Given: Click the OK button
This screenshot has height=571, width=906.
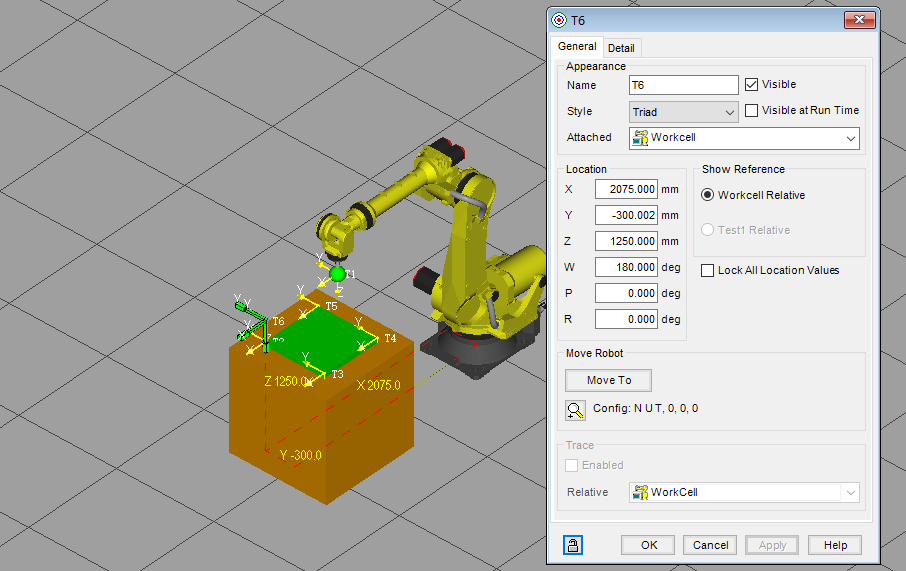Looking at the screenshot, I should pyautogui.click(x=648, y=545).
